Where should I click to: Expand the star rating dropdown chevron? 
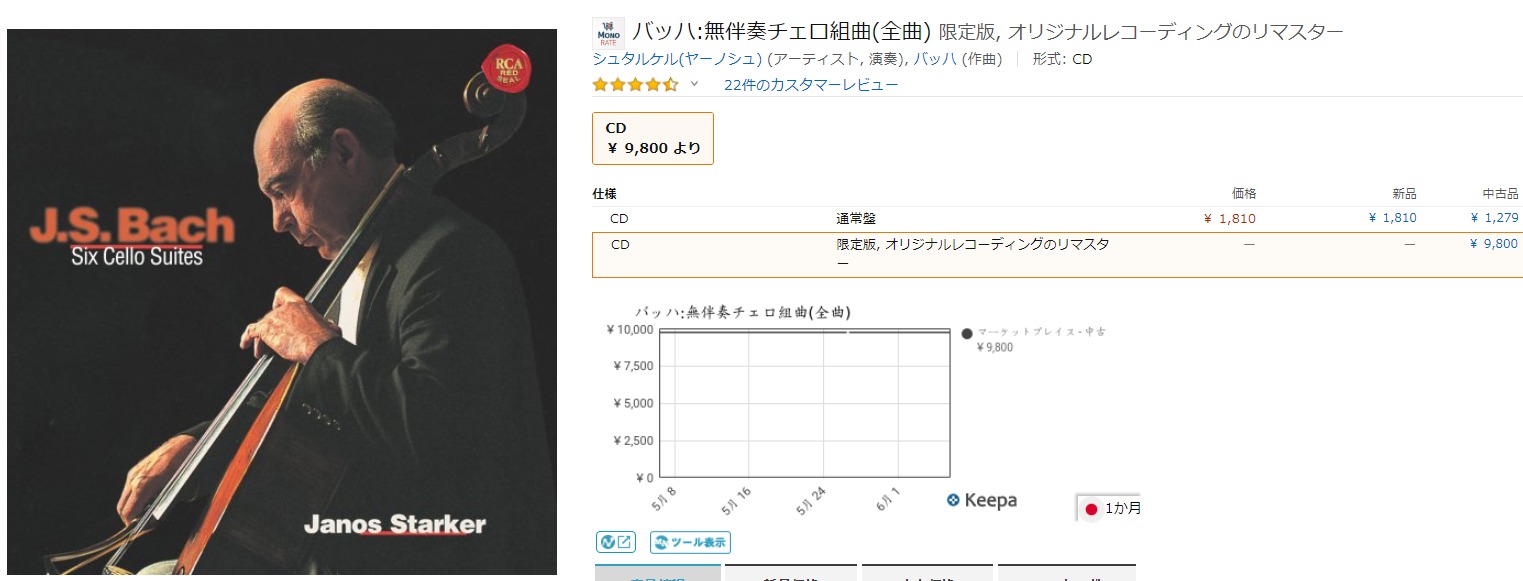pyautogui.click(x=694, y=84)
